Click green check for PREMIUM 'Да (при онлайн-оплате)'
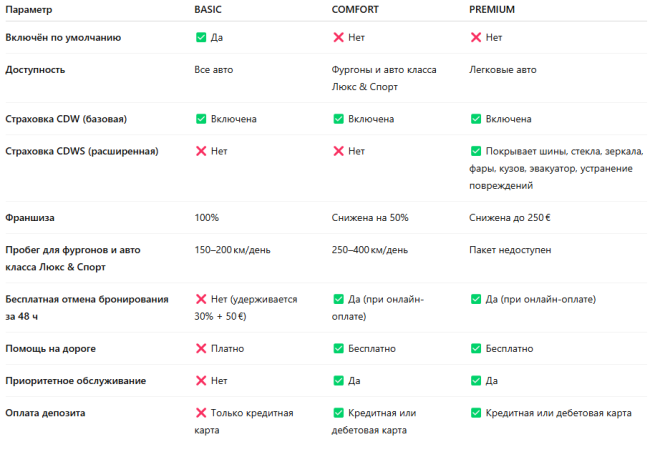650x457 pixels. pos(476,299)
